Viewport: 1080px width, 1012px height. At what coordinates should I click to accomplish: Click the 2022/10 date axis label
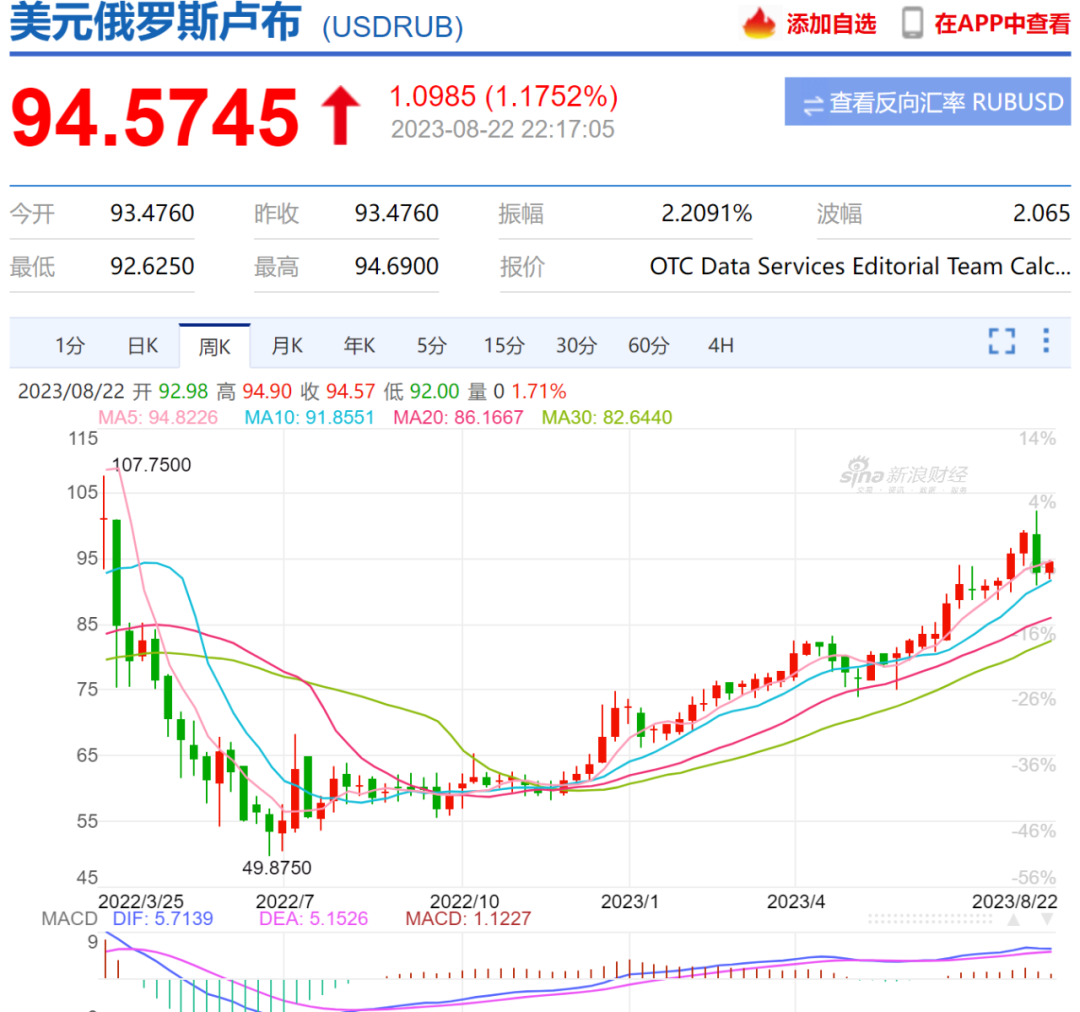point(464,902)
